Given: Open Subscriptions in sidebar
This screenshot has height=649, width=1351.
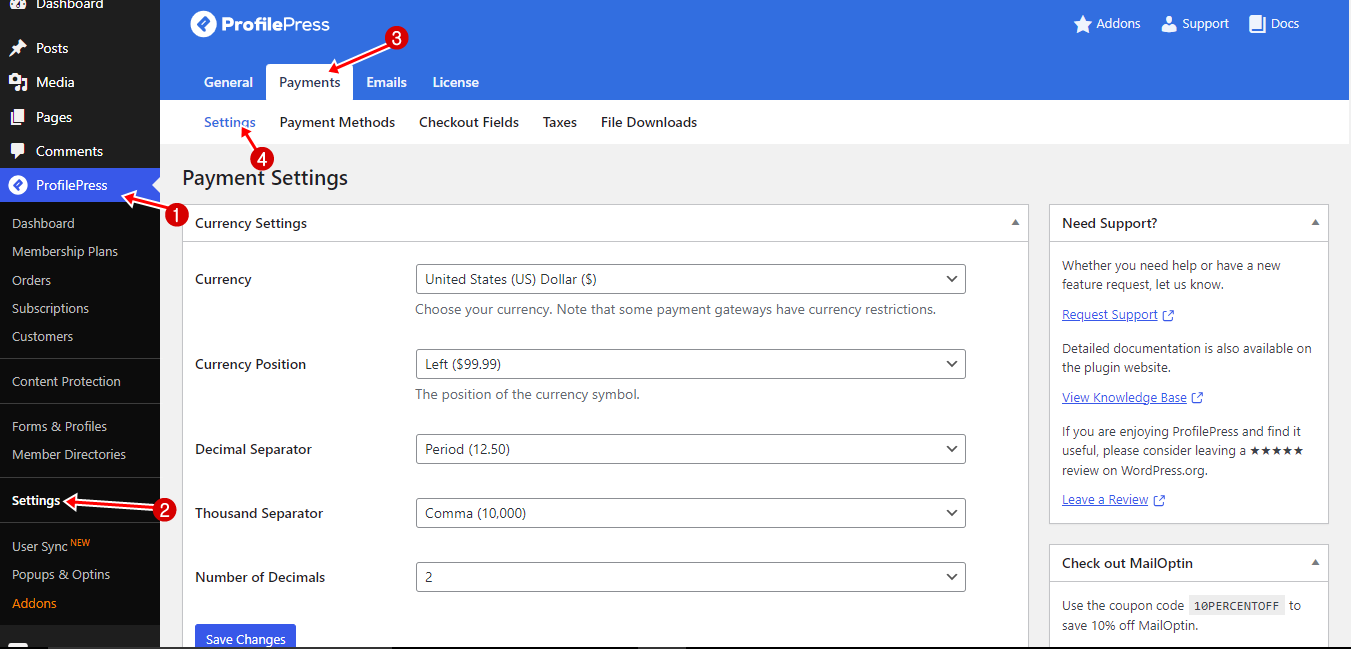Looking at the screenshot, I should click(x=51, y=308).
